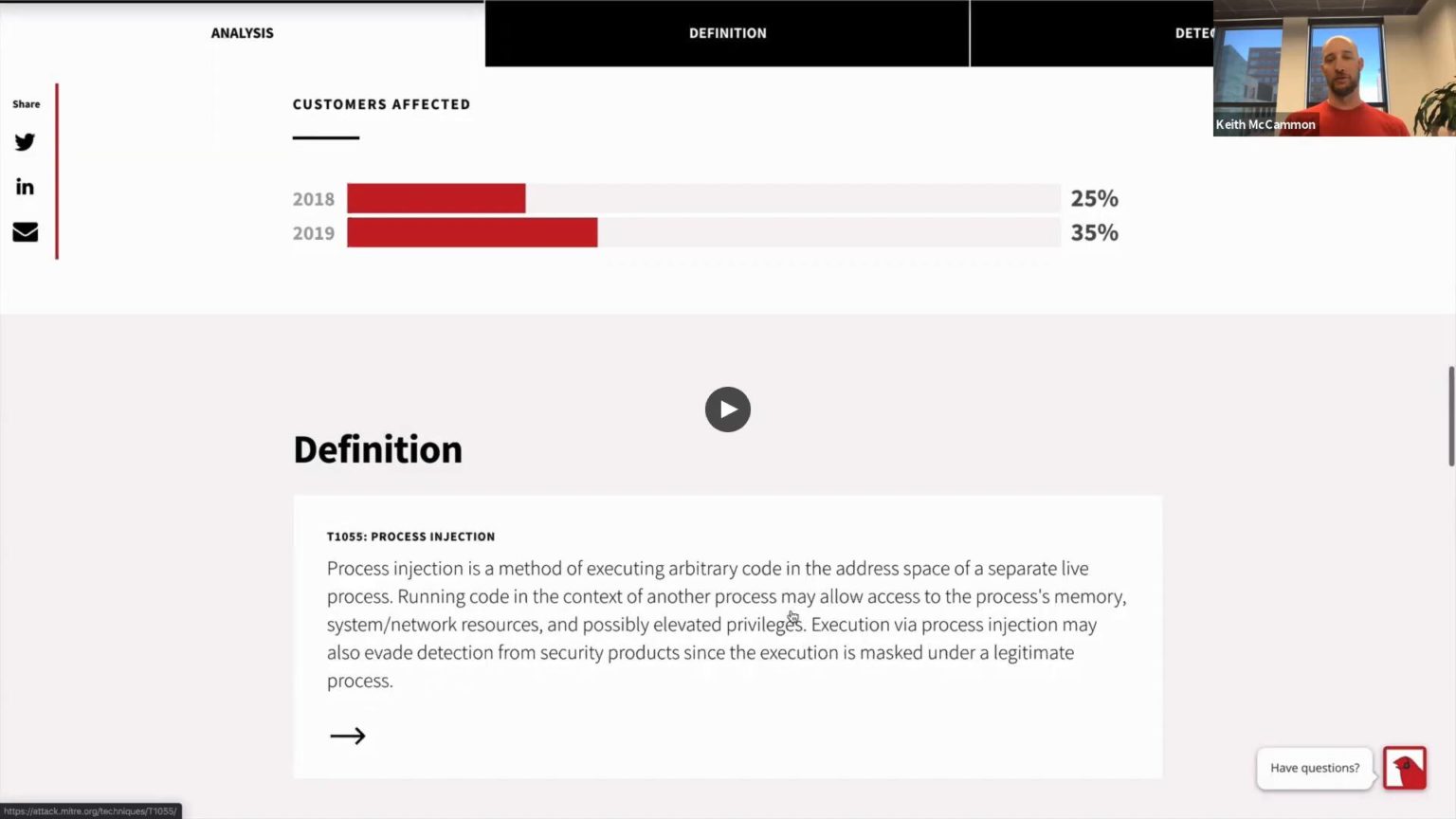Share page via Twitter icon
The image size is (1456, 819).
pyautogui.click(x=25, y=142)
